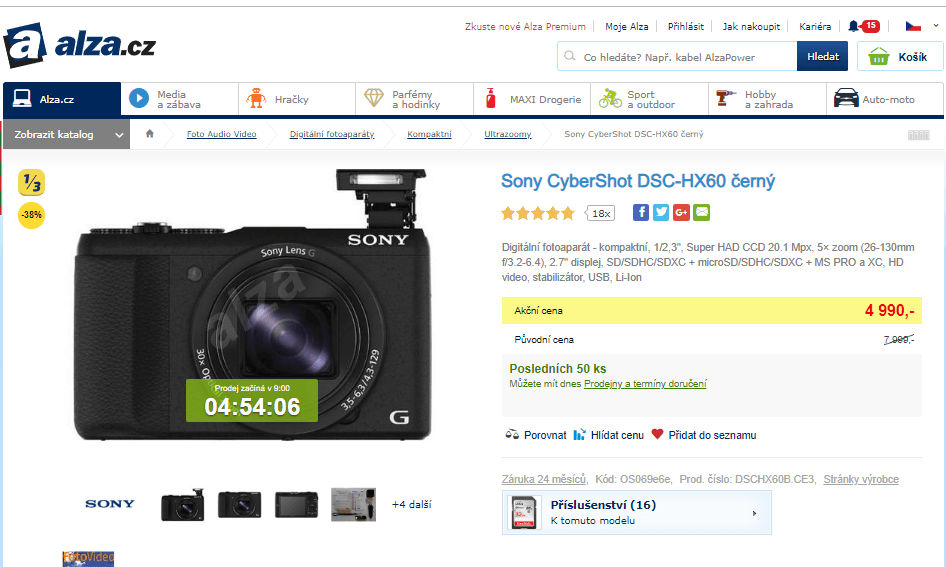The height and width of the screenshot is (567, 946).
Task: Open Prodejny a termíny doručení link
Action: [645, 384]
